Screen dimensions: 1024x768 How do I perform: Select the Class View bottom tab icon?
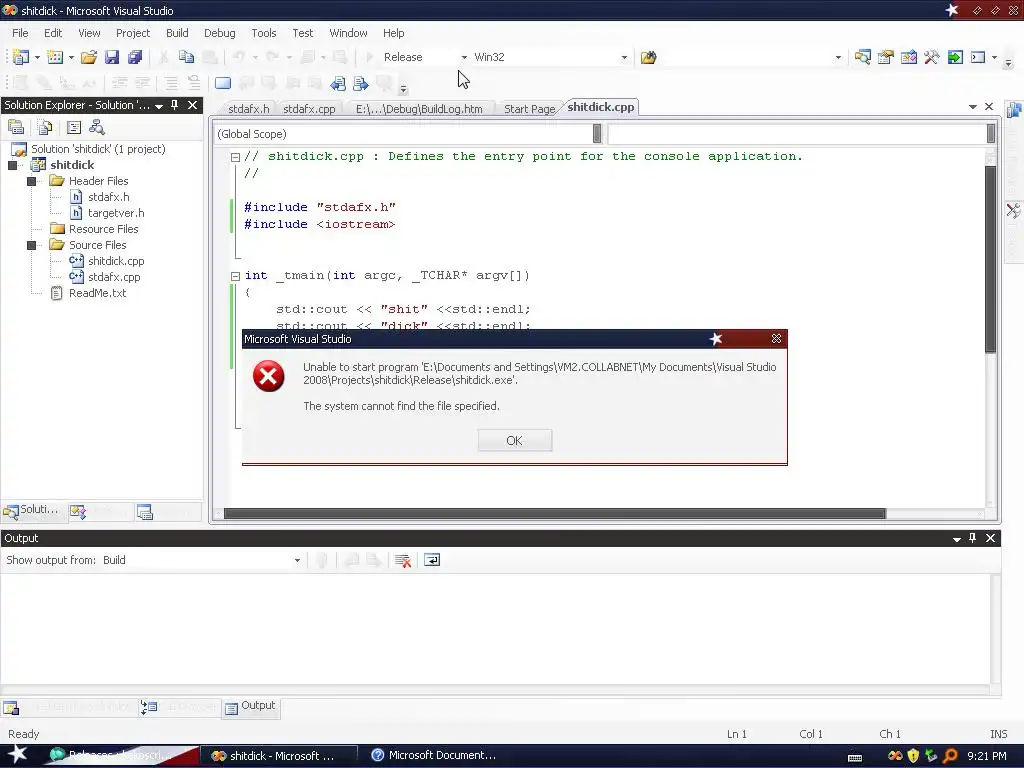coord(78,512)
